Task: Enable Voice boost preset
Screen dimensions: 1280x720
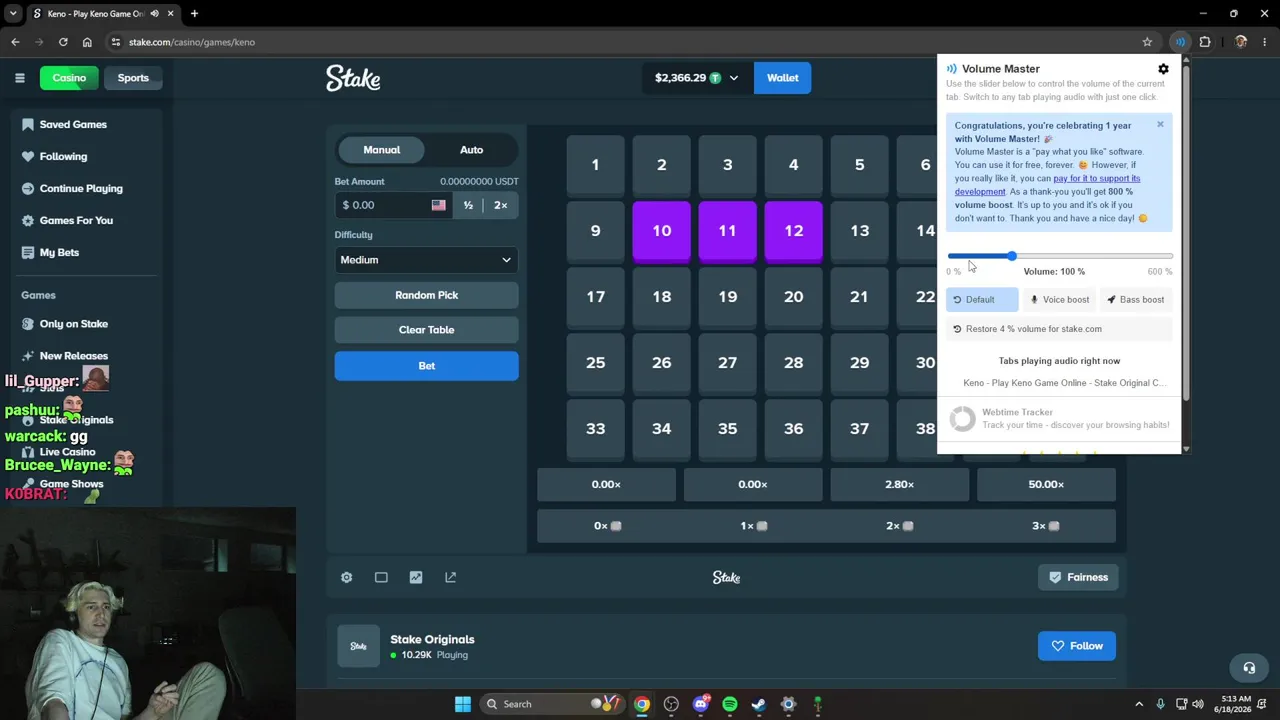Action: click(1060, 300)
